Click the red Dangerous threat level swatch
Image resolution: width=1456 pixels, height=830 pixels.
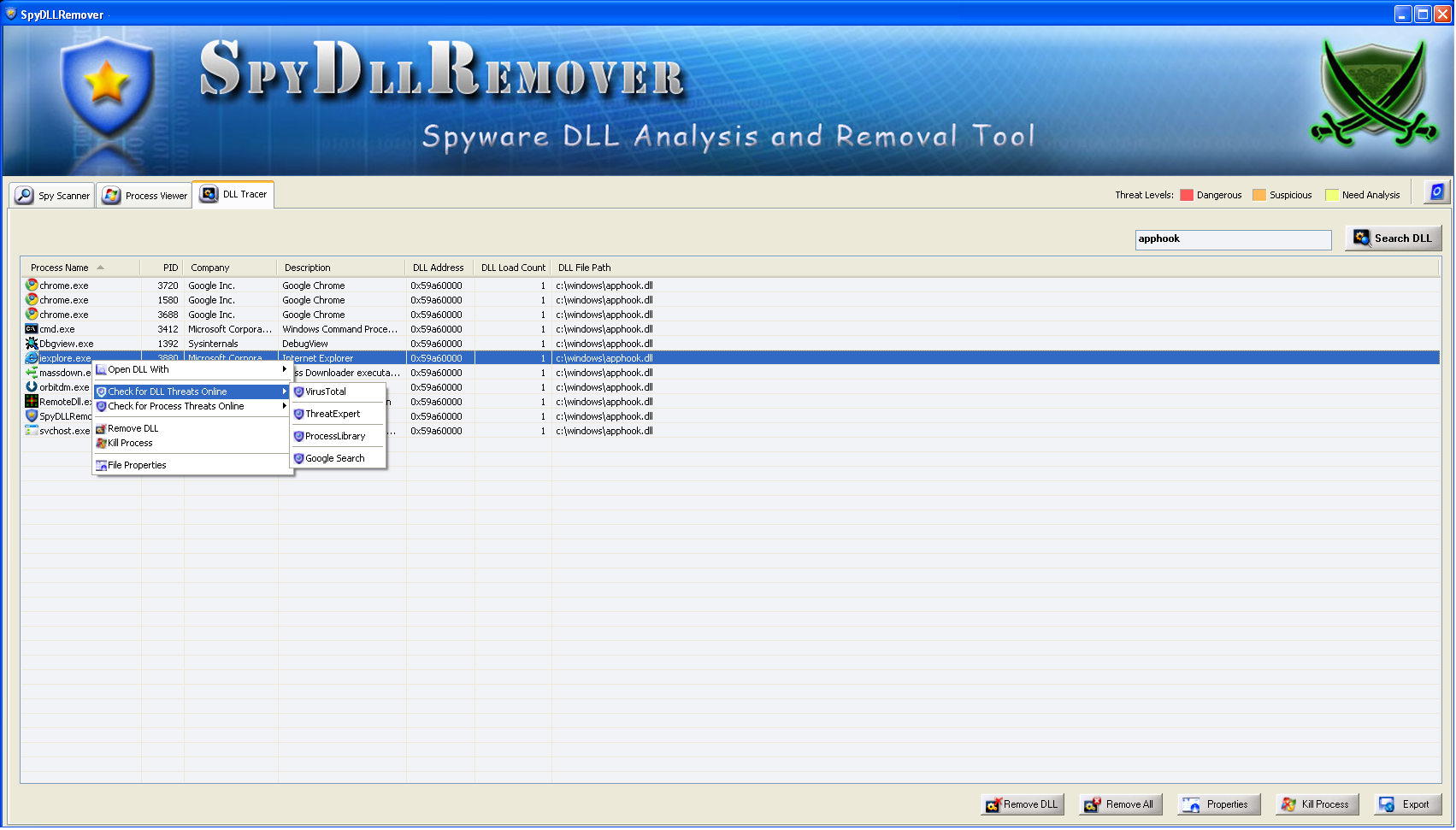pyautogui.click(x=1187, y=195)
